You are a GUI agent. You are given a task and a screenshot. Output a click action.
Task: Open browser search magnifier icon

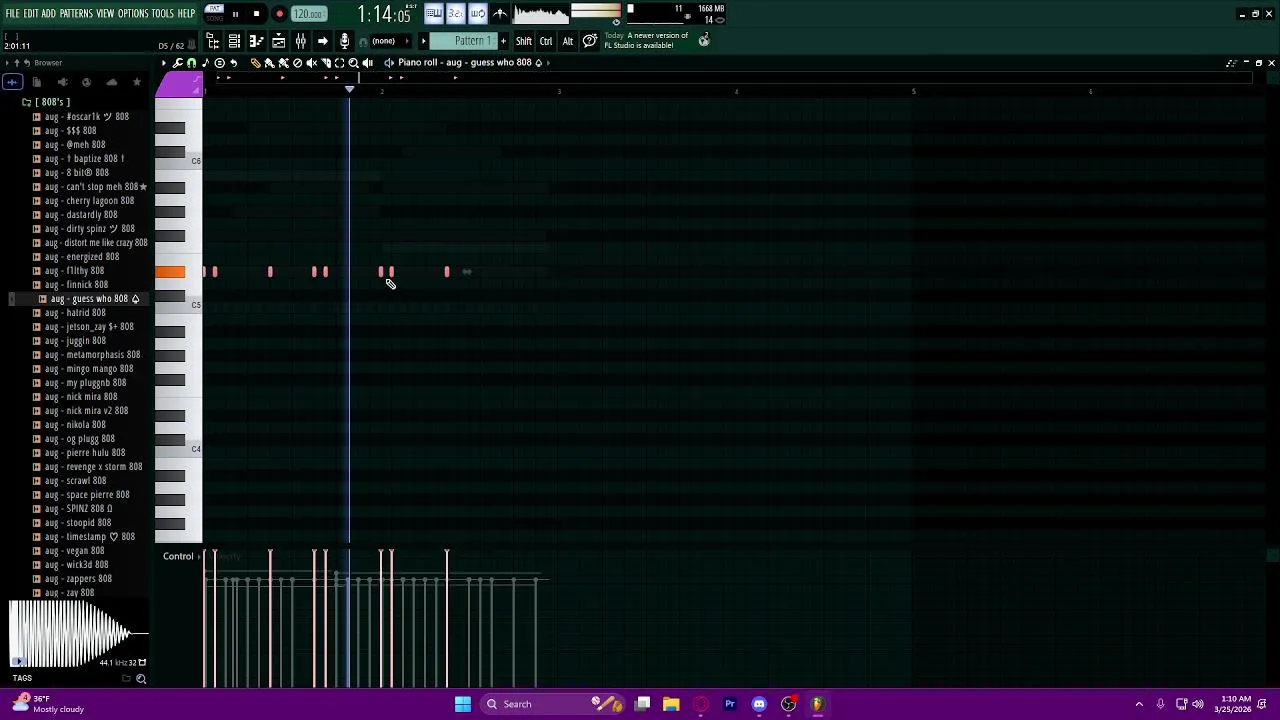[141, 679]
